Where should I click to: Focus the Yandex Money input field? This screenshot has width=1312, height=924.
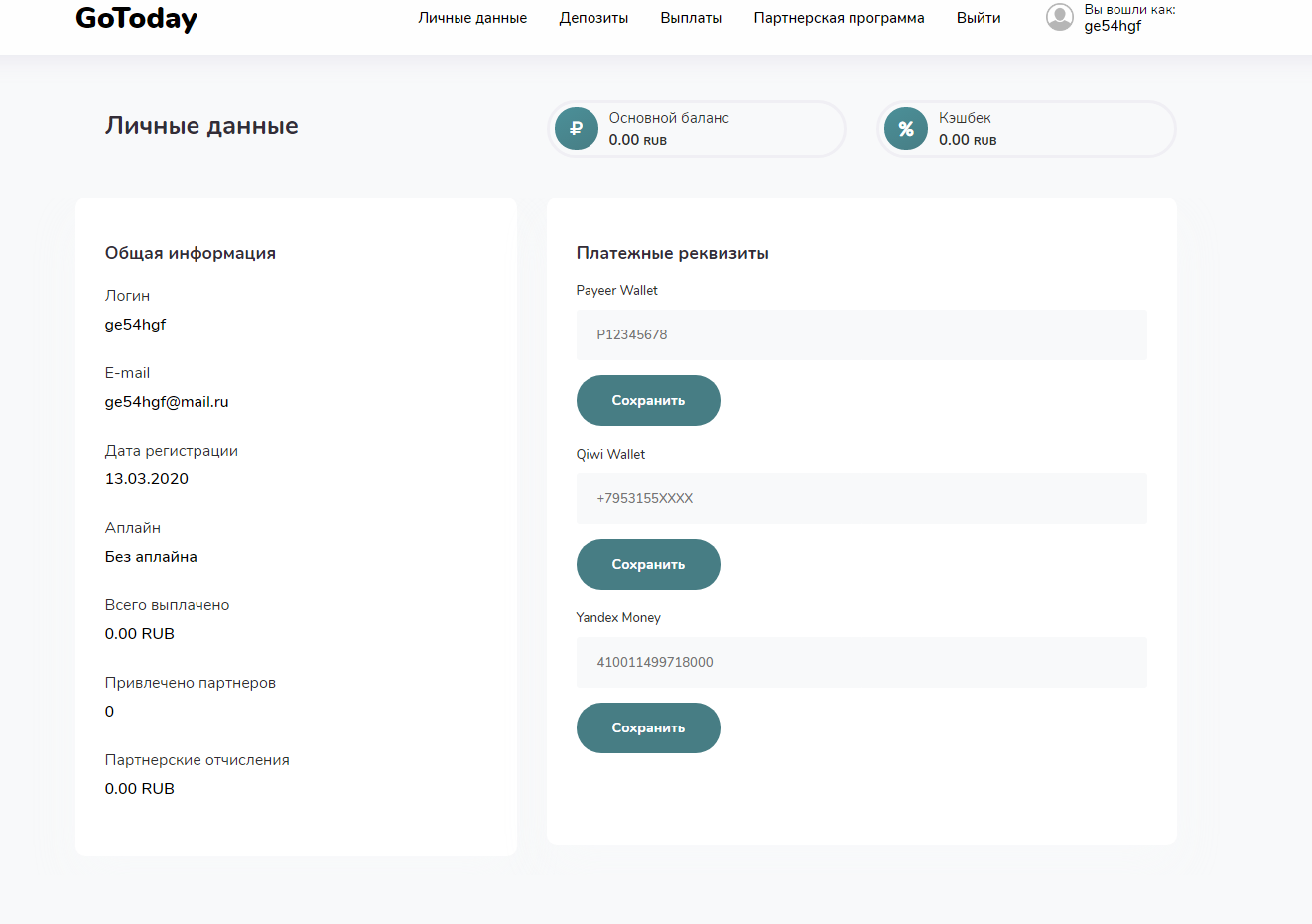(x=861, y=662)
